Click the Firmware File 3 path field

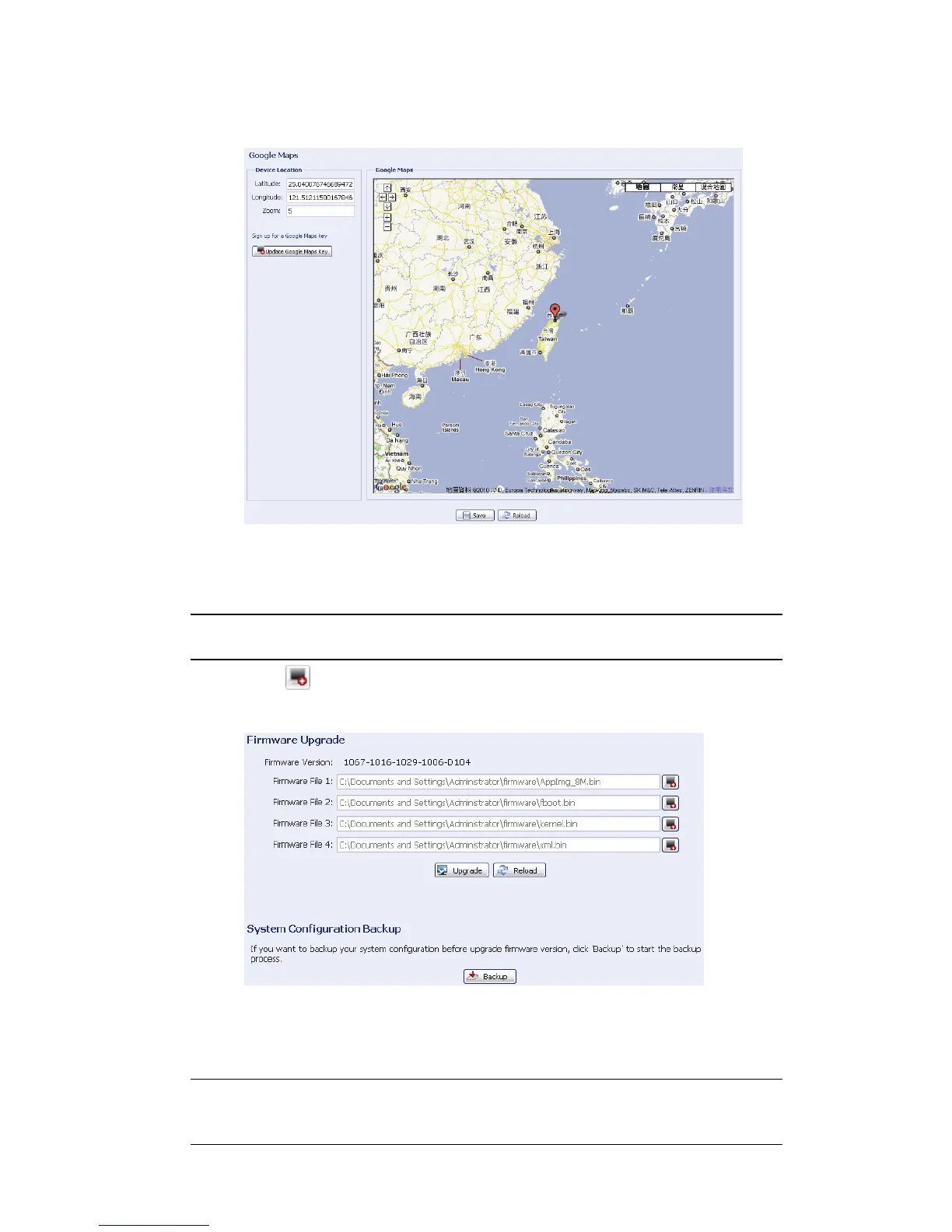point(498,824)
